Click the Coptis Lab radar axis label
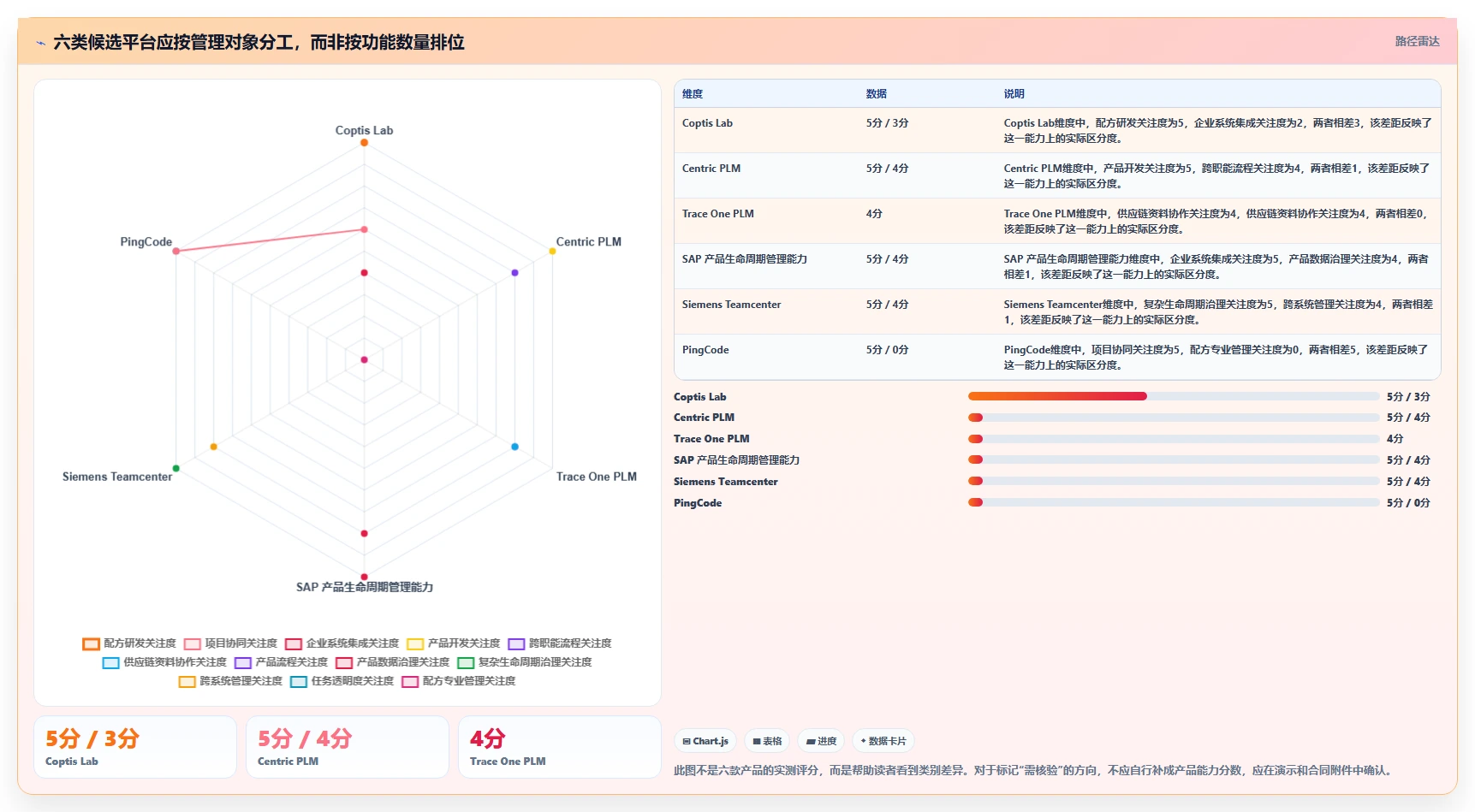Screen dimensions: 1475x812 364,131
